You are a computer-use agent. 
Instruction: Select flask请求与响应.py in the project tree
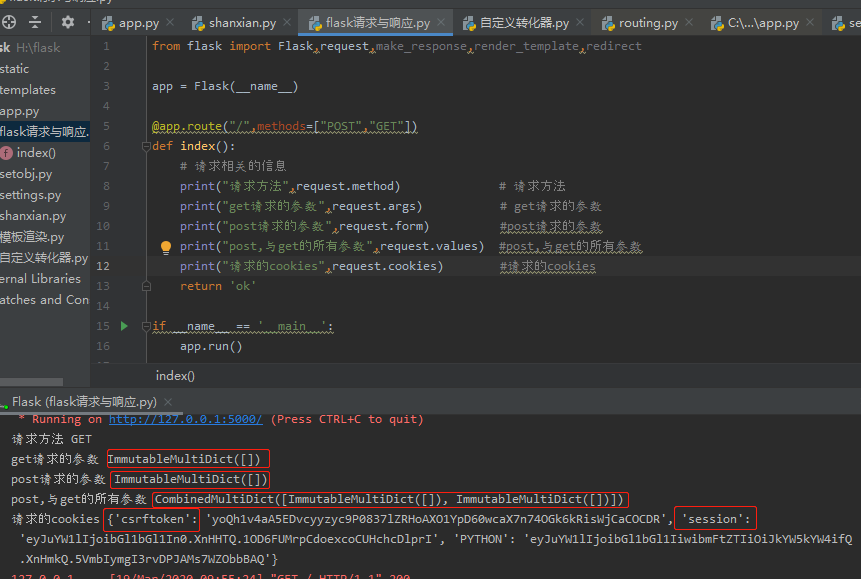pyautogui.click(x=44, y=132)
